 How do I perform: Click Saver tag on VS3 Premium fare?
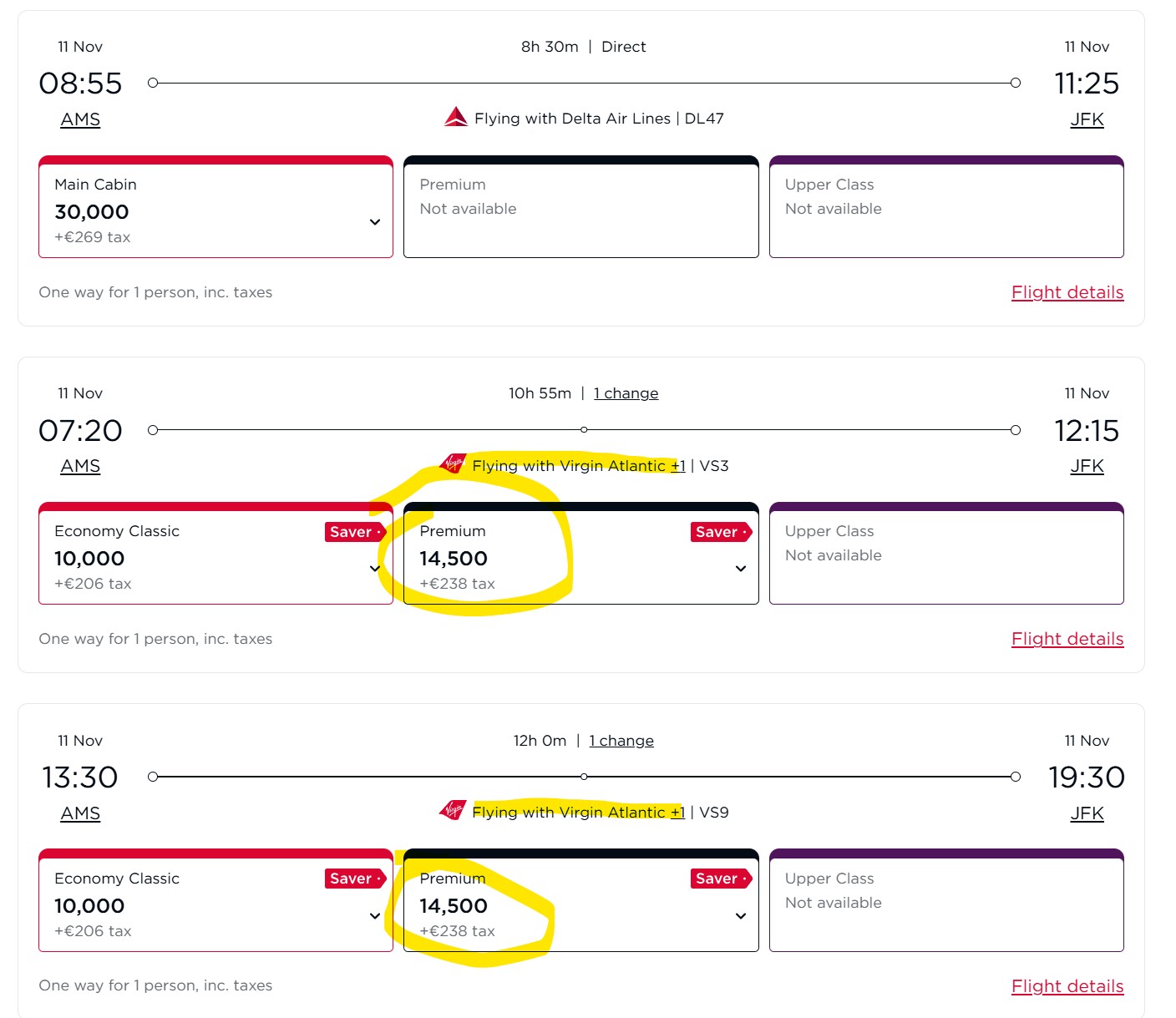point(720,532)
